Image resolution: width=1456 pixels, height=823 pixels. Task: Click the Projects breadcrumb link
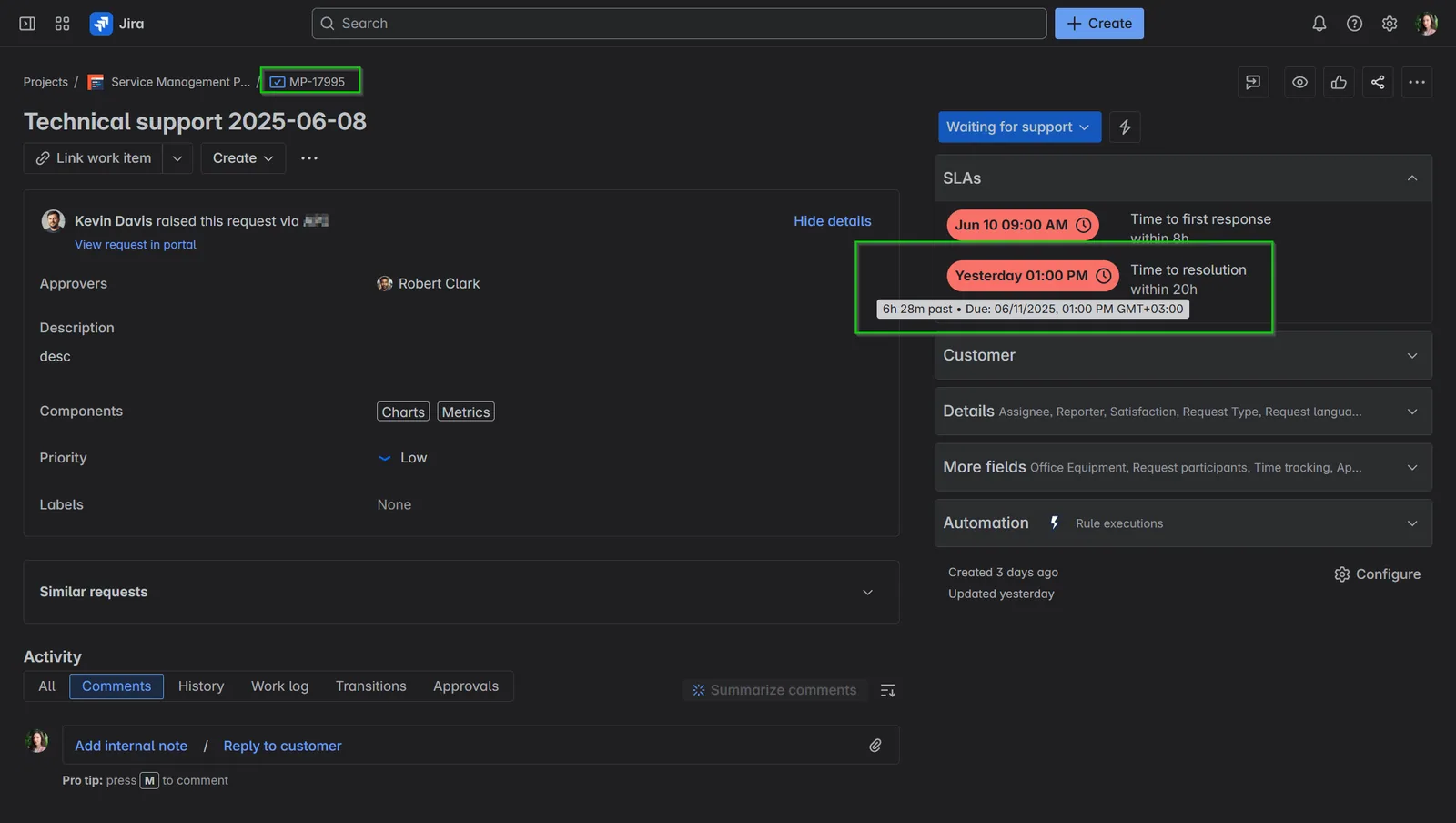point(45,82)
